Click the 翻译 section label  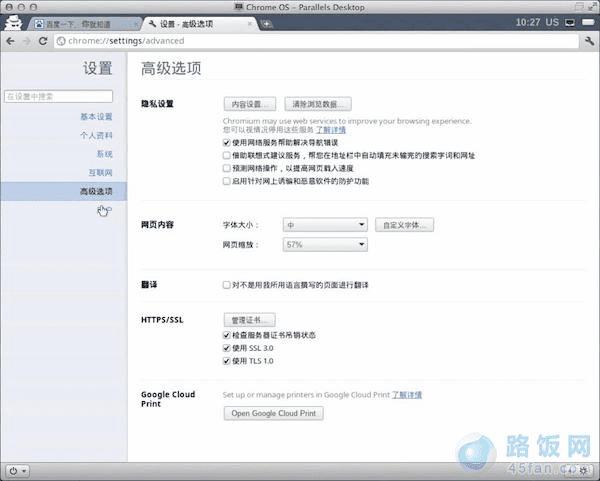(149, 285)
